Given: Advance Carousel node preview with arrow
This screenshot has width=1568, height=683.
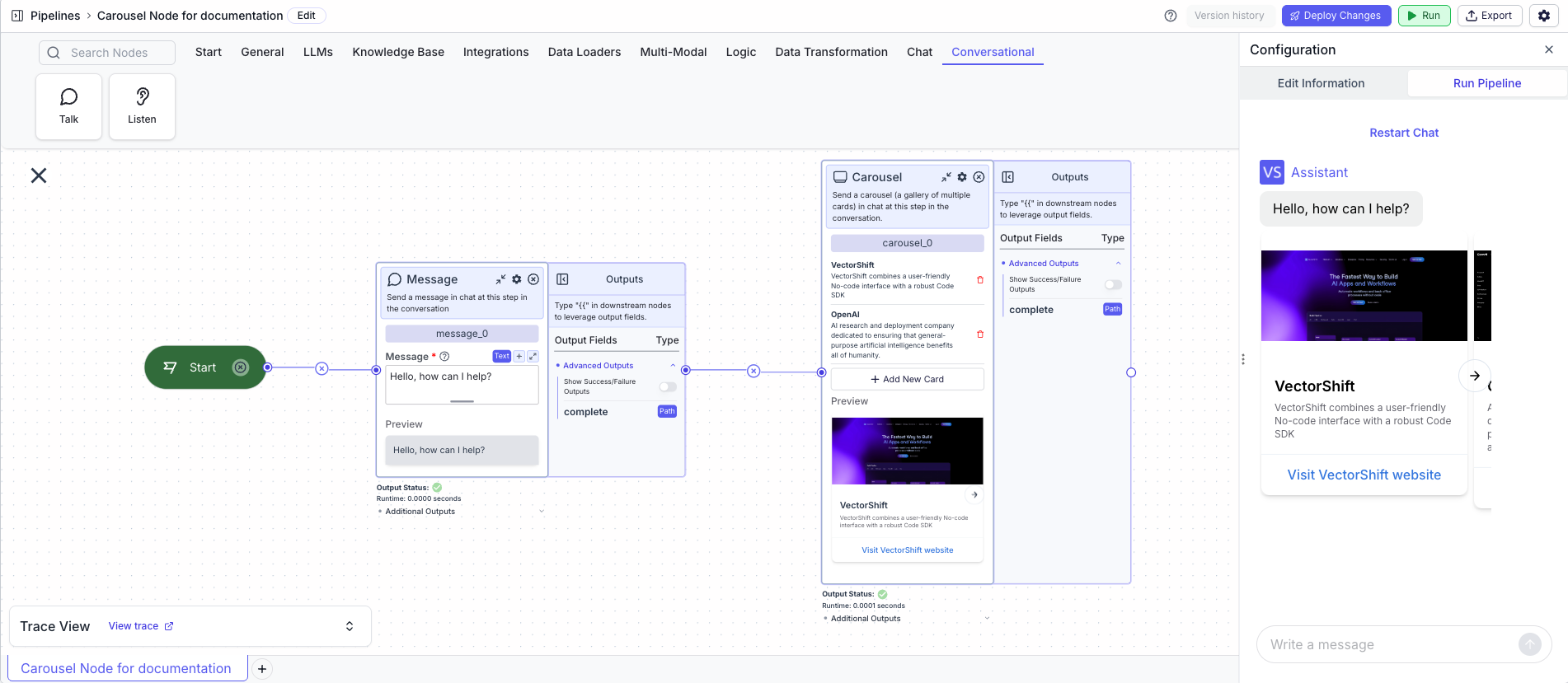Looking at the screenshot, I should click(x=974, y=494).
